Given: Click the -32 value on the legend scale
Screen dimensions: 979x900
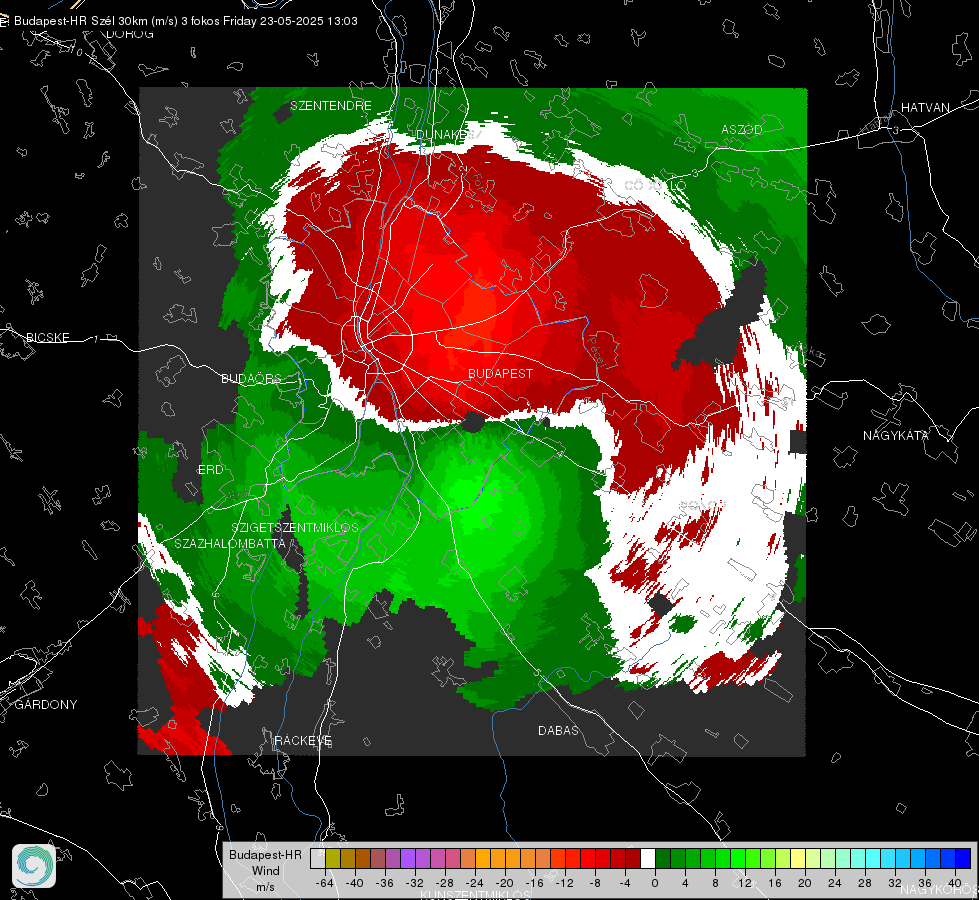Looking at the screenshot, I should coord(415,883).
